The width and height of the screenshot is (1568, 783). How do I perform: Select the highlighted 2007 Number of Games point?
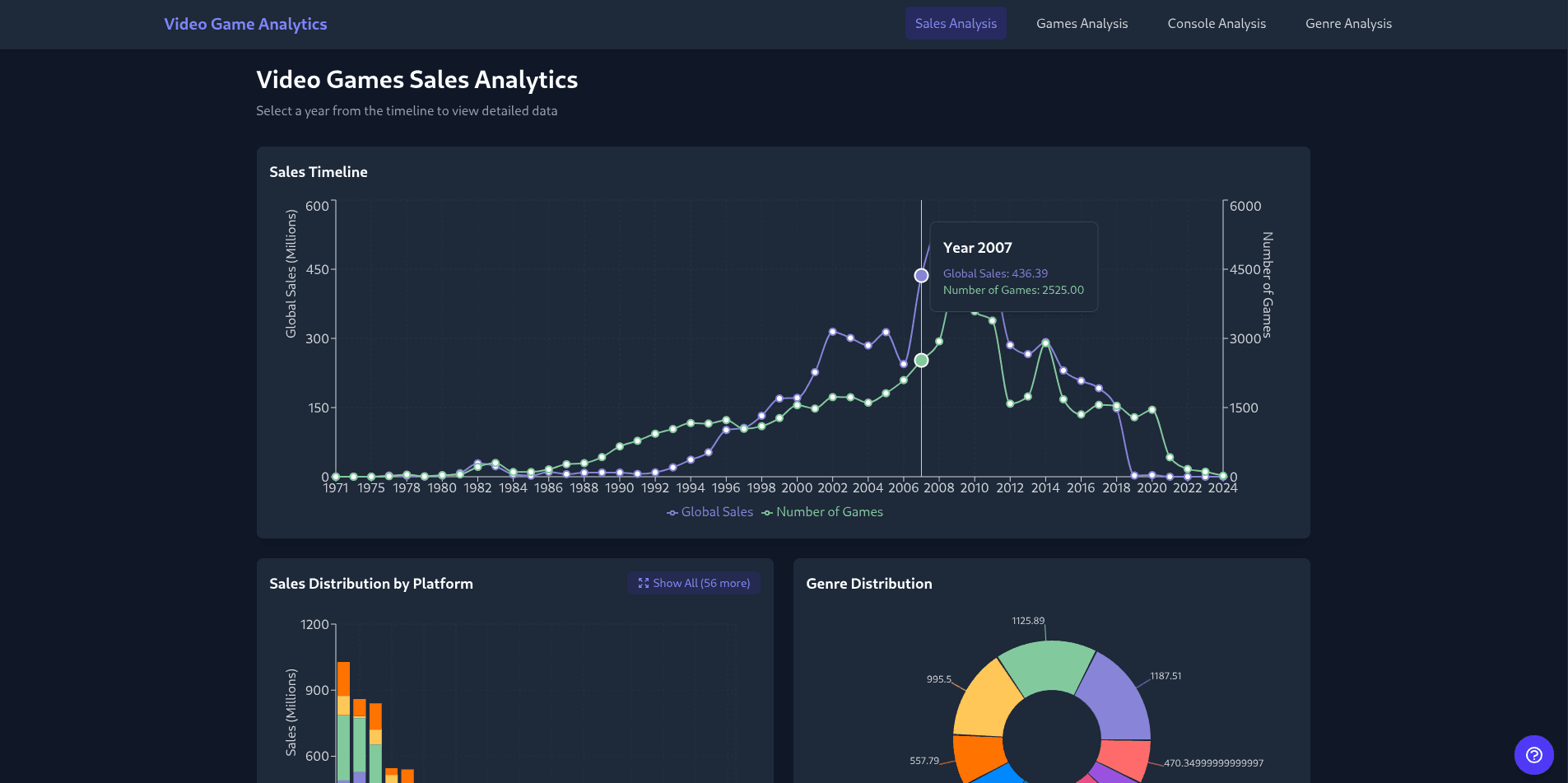point(921,361)
